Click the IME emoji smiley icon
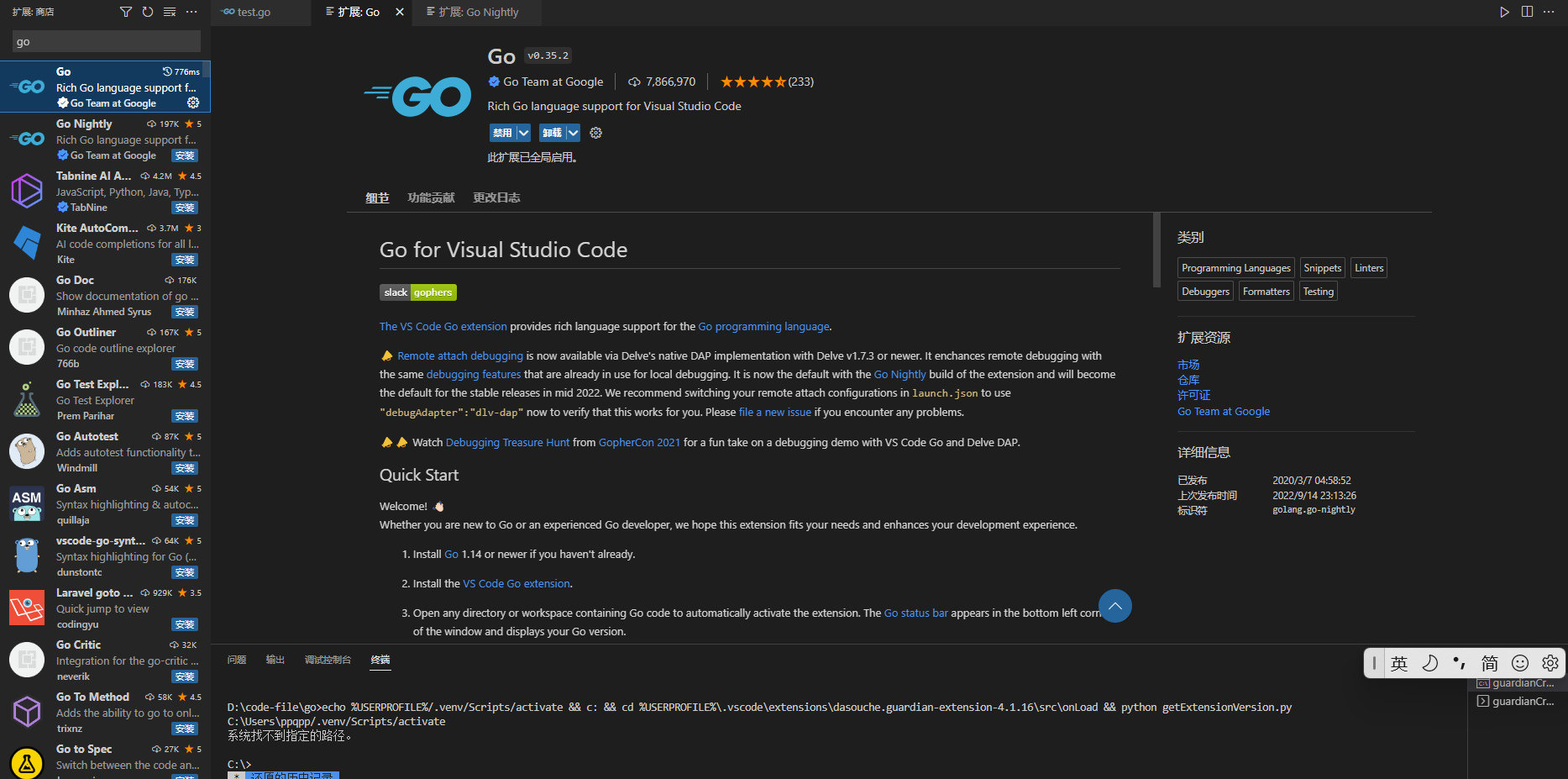The width and height of the screenshot is (1568, 779). point(1520,663)
